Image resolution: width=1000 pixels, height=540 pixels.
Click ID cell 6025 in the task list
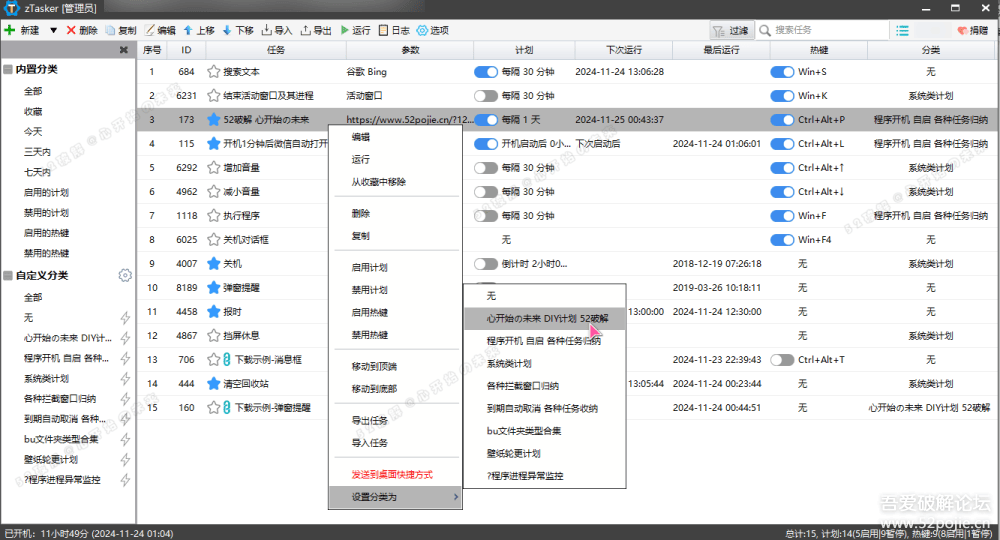pyautogui.click(x=186, y=240)
